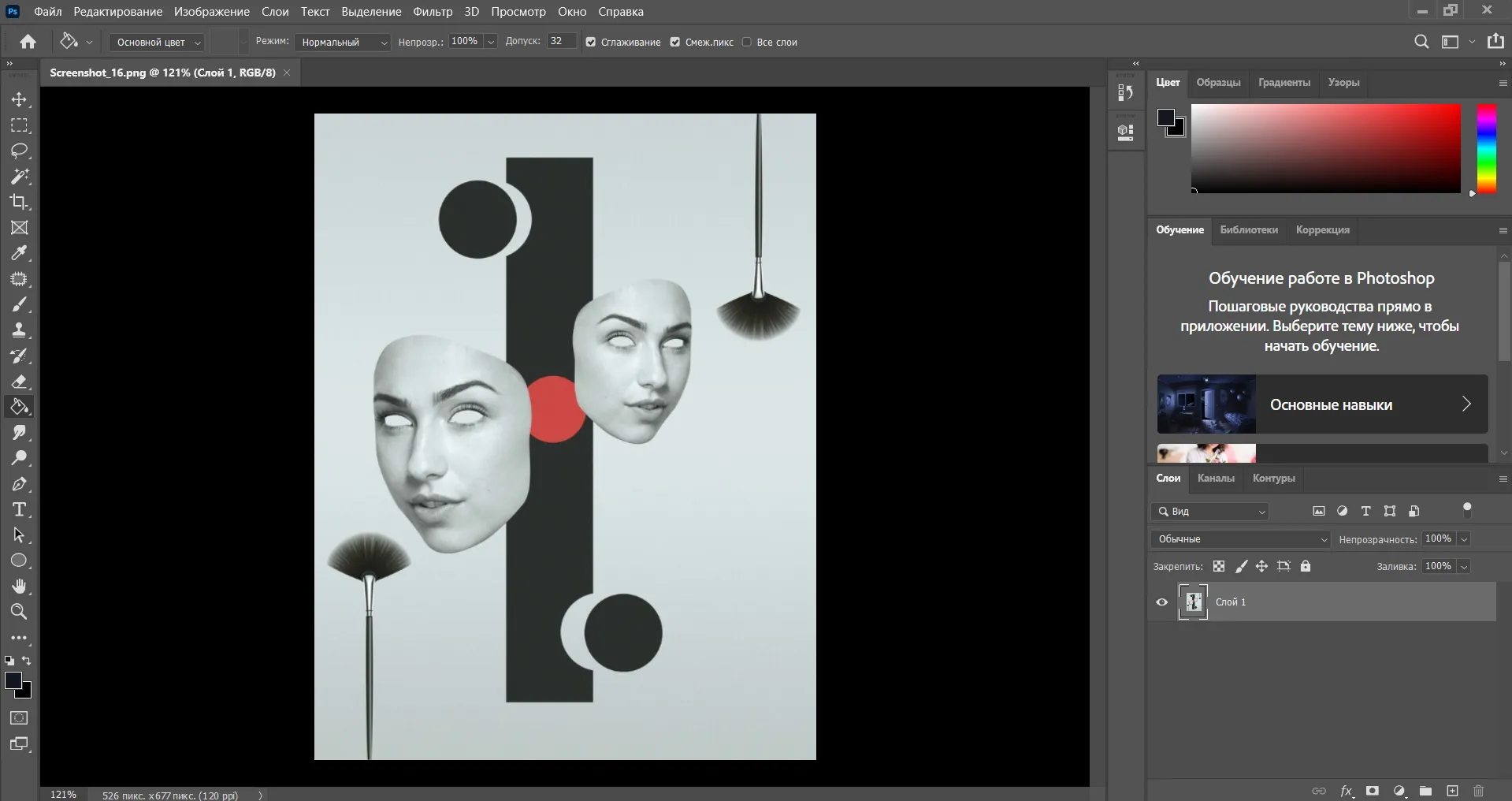The width and height of the screenshot is (1512, 801).
Task: Enable the Все слои checkbox
Action: [747, 42]
